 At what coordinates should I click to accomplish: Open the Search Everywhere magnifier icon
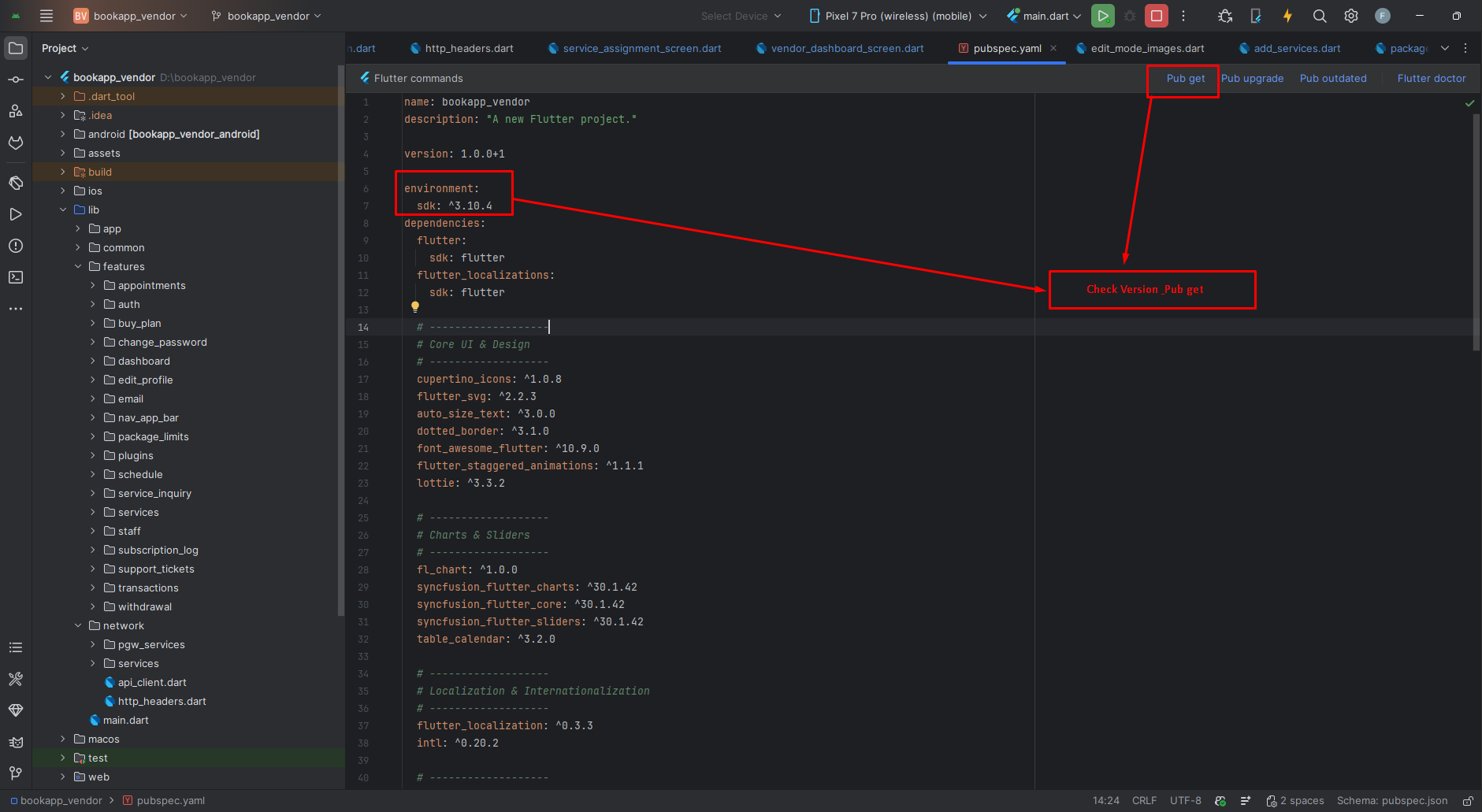pyautogui.click(x=1319, y=16)
